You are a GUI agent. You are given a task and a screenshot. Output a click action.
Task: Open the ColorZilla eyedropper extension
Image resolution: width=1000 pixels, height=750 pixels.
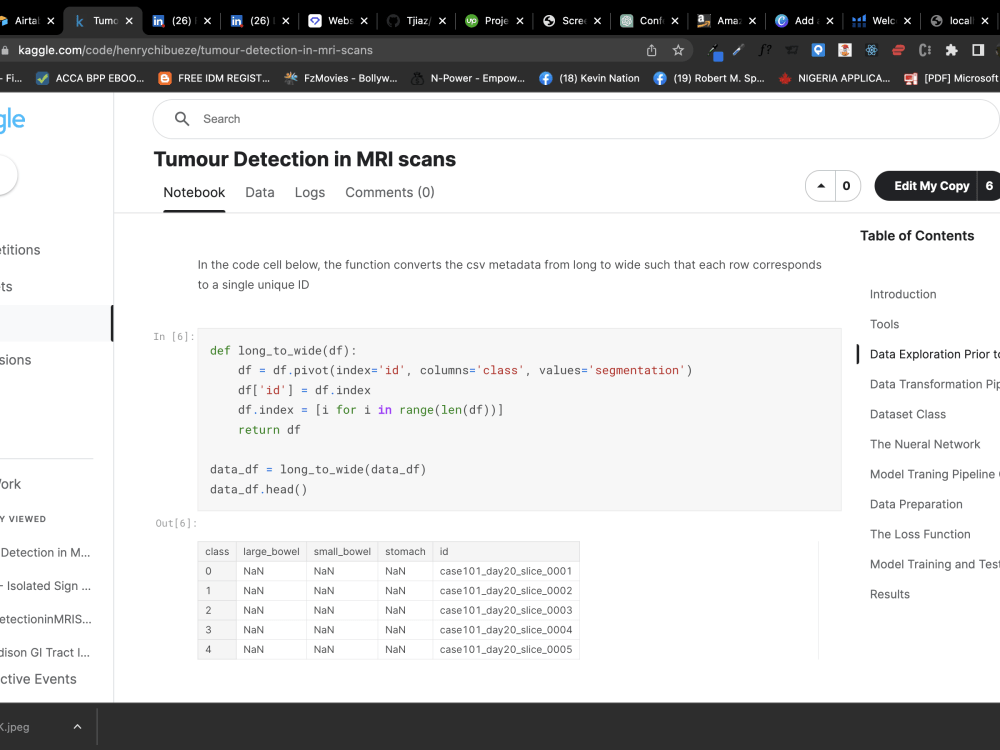714,50
